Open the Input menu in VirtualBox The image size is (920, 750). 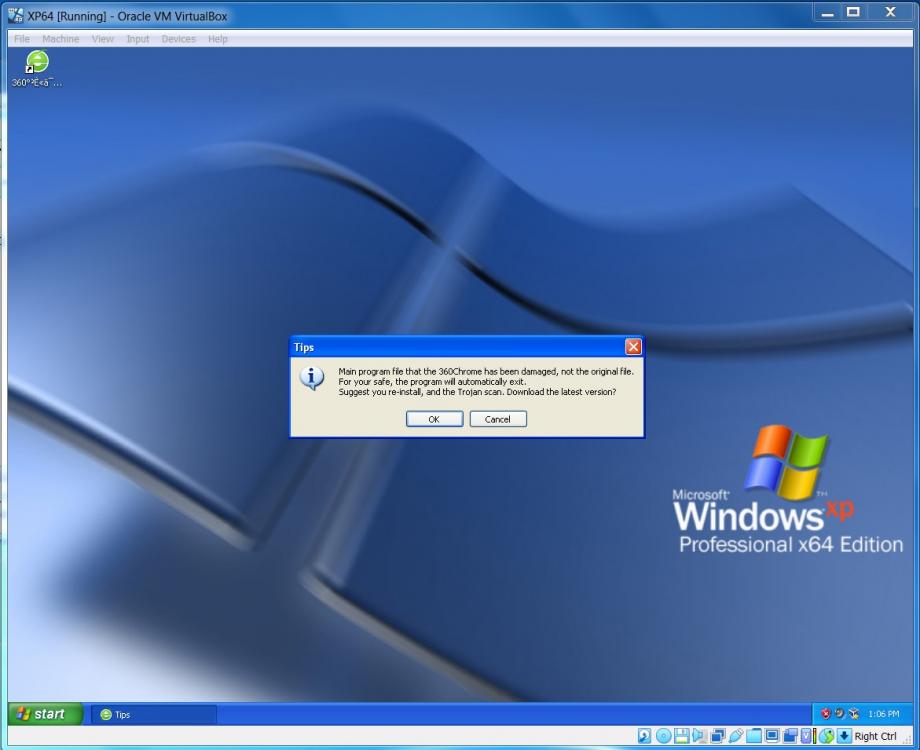click(137, 38)
